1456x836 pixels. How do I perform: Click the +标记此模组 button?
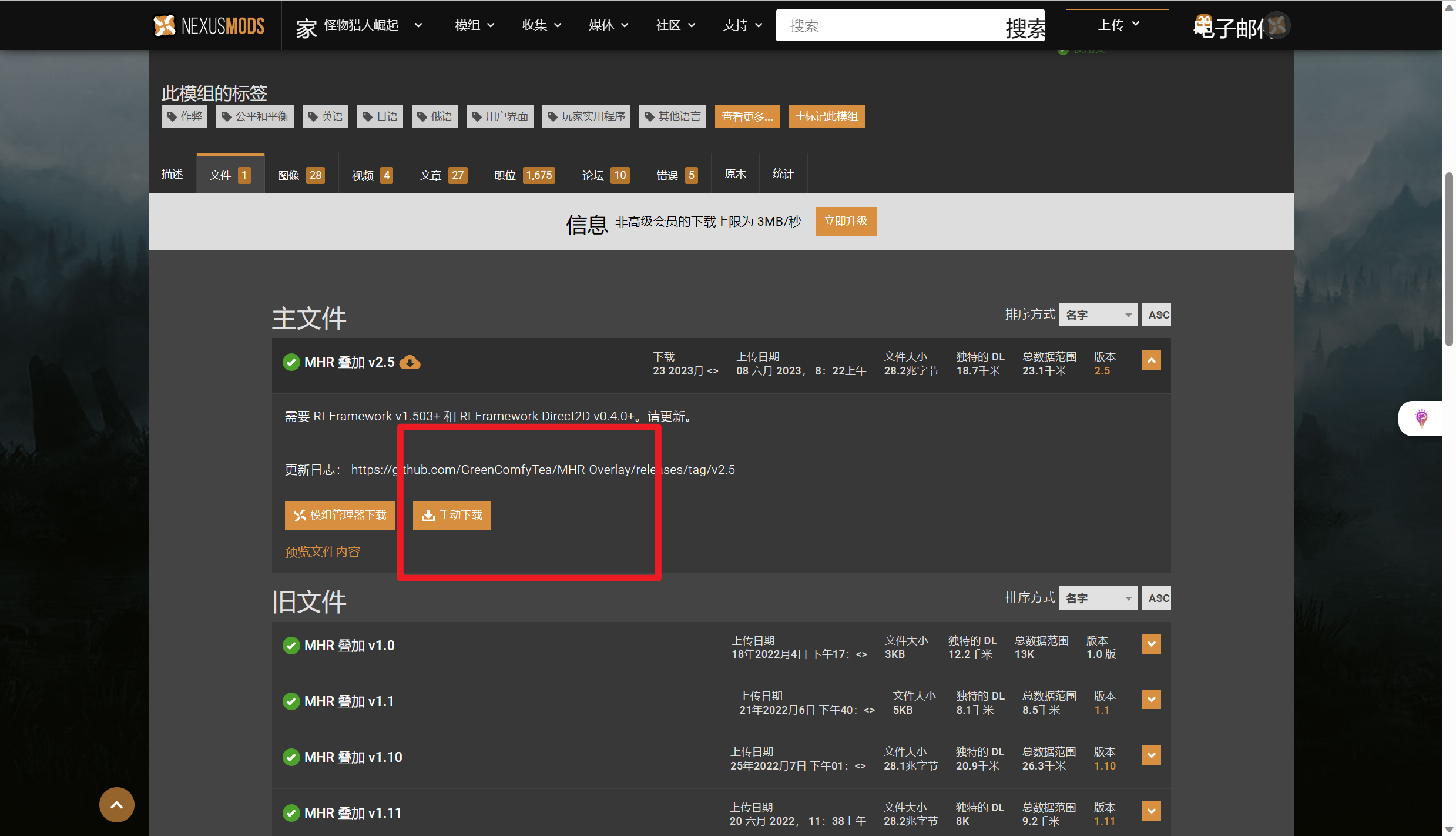click(x=827, y=116)
